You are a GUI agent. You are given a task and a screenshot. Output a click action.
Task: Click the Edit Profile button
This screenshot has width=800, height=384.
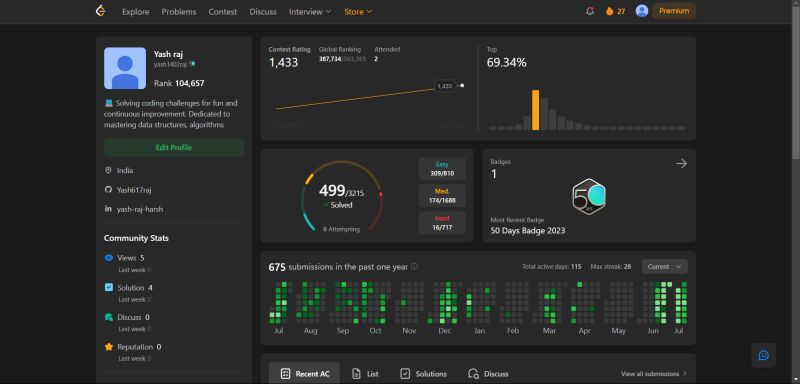point(174,147)
